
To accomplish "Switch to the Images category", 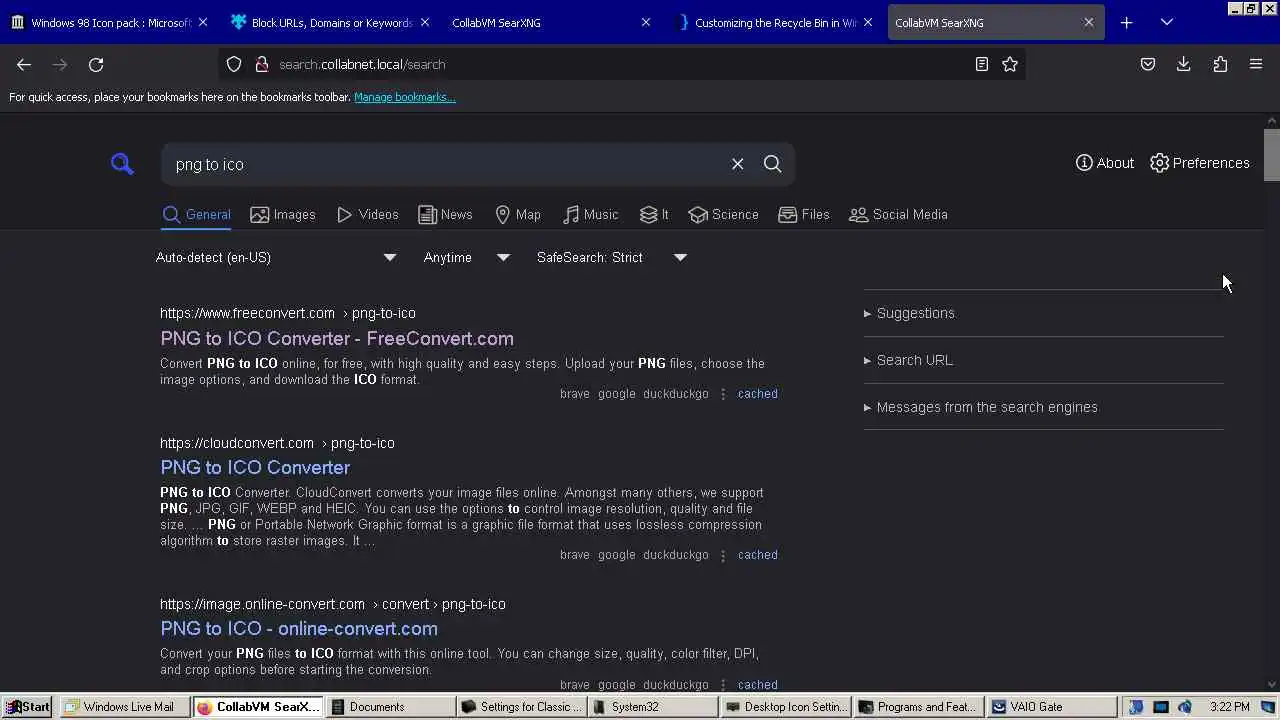I will tap(283, 214).
